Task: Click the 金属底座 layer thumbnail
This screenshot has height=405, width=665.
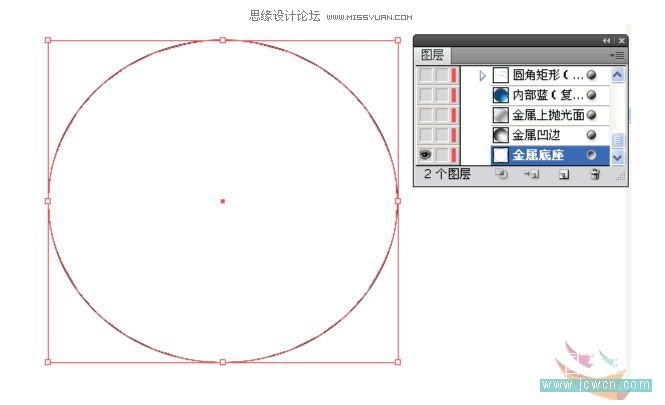Action: [x=500, y=155]
